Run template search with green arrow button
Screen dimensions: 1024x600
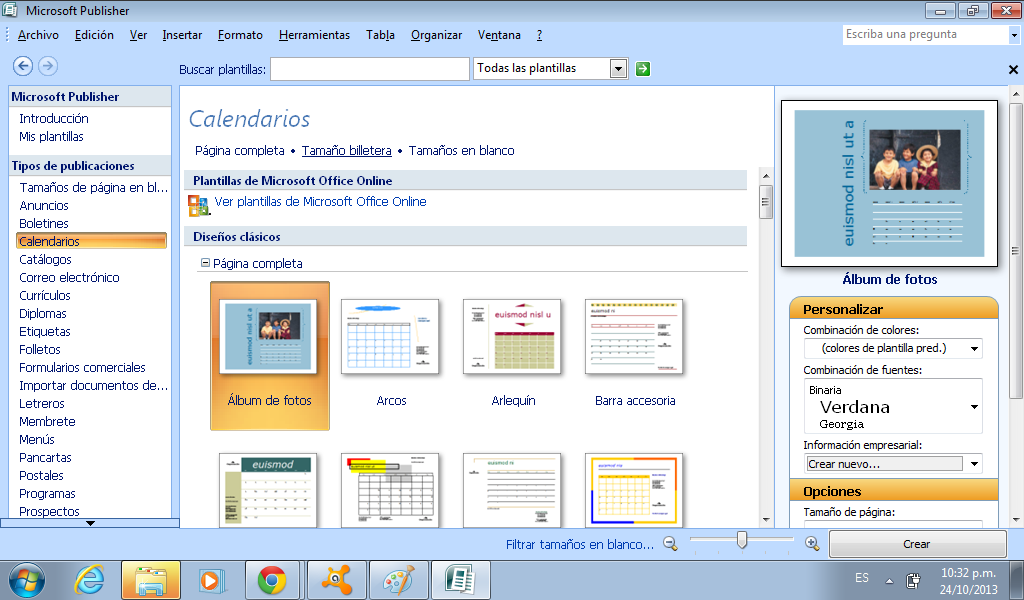[x=643, y=69]
